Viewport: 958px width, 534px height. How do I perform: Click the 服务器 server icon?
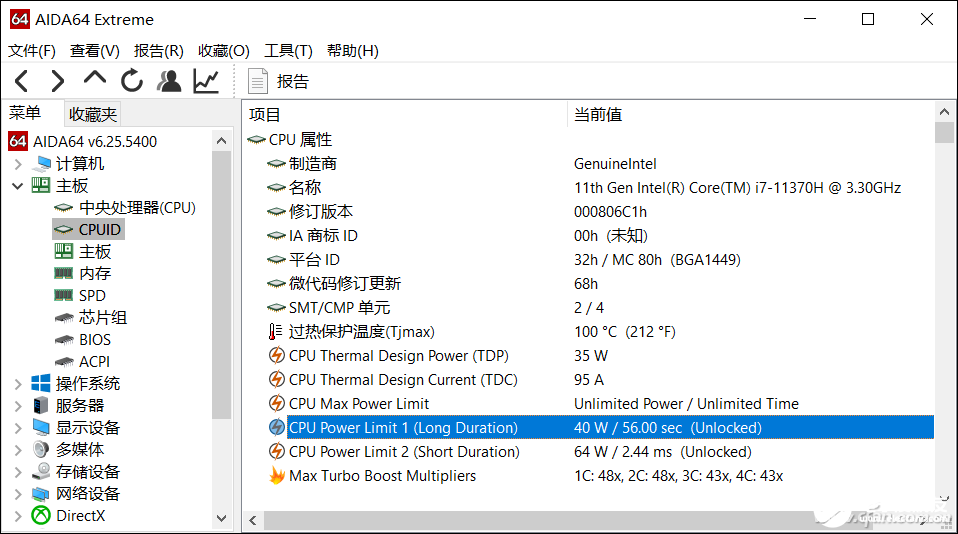41,405
